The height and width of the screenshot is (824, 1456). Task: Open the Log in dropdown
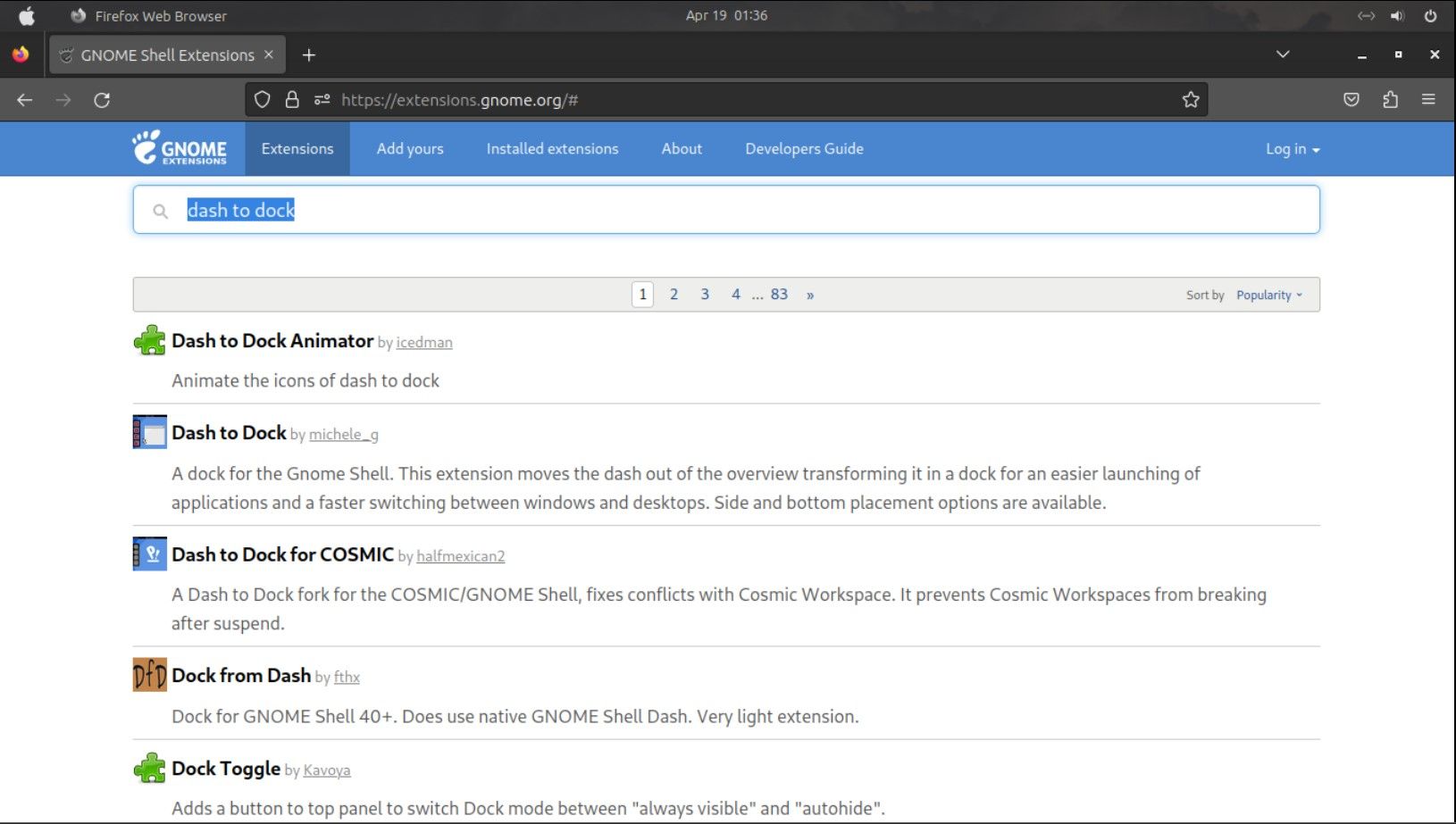1292,149
